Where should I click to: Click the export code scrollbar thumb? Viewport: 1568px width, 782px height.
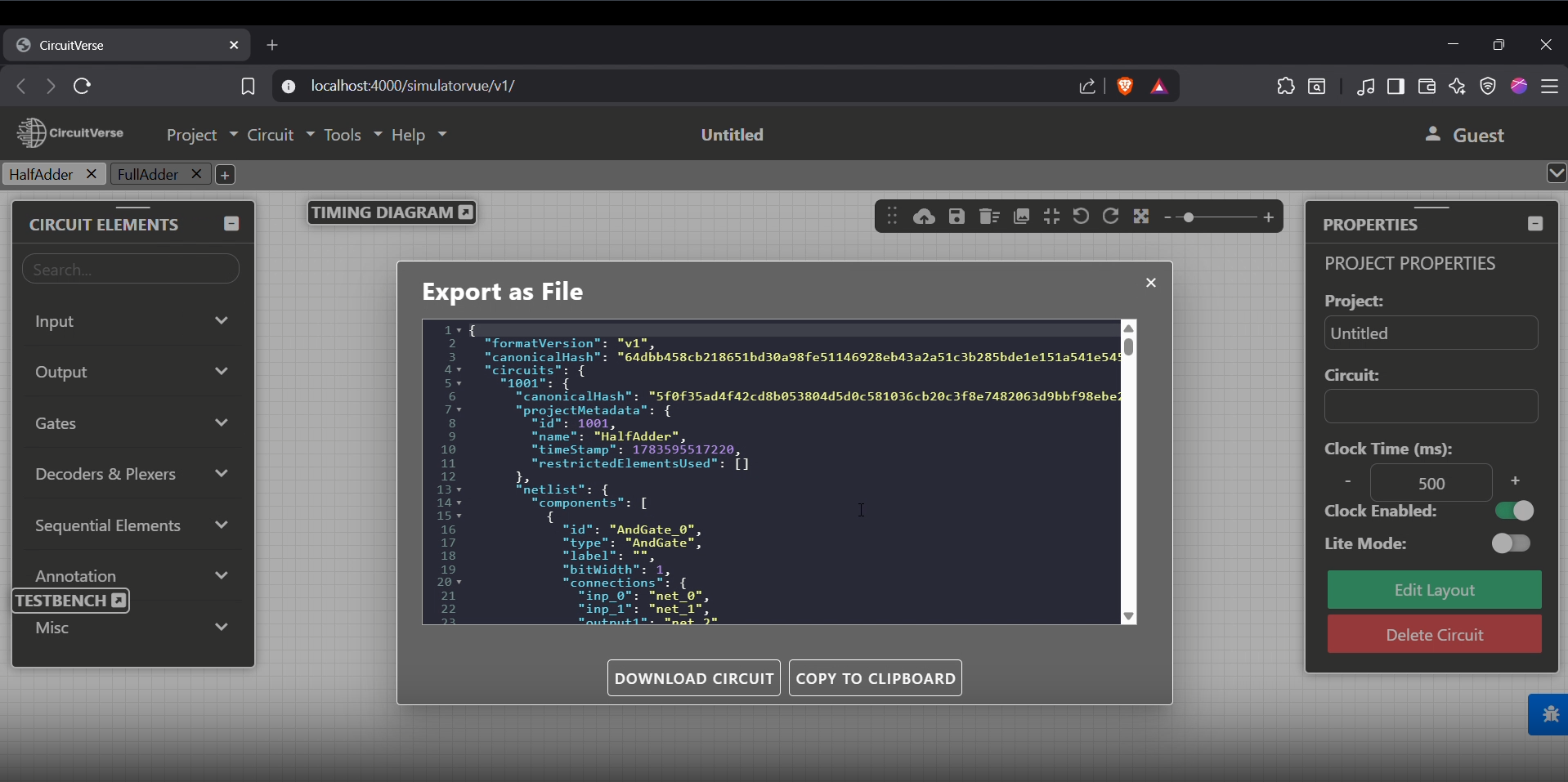pos(1129,346)
